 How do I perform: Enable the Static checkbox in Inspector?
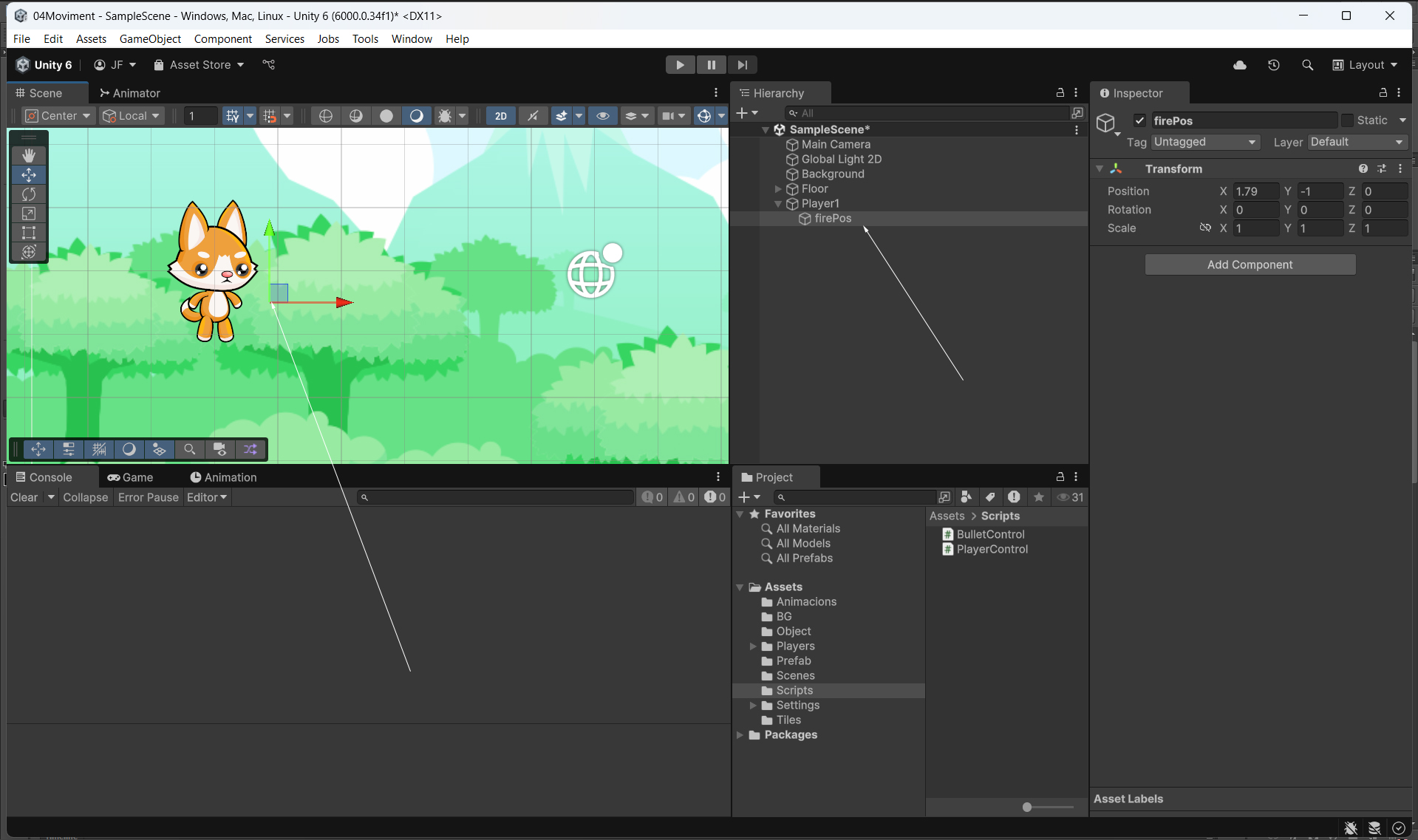click(1347, 120)
